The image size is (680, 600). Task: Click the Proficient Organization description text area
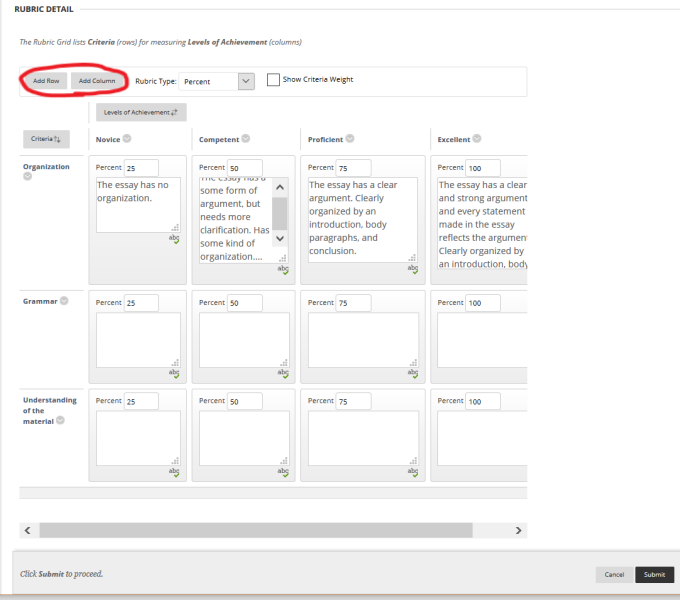[362, 218]
